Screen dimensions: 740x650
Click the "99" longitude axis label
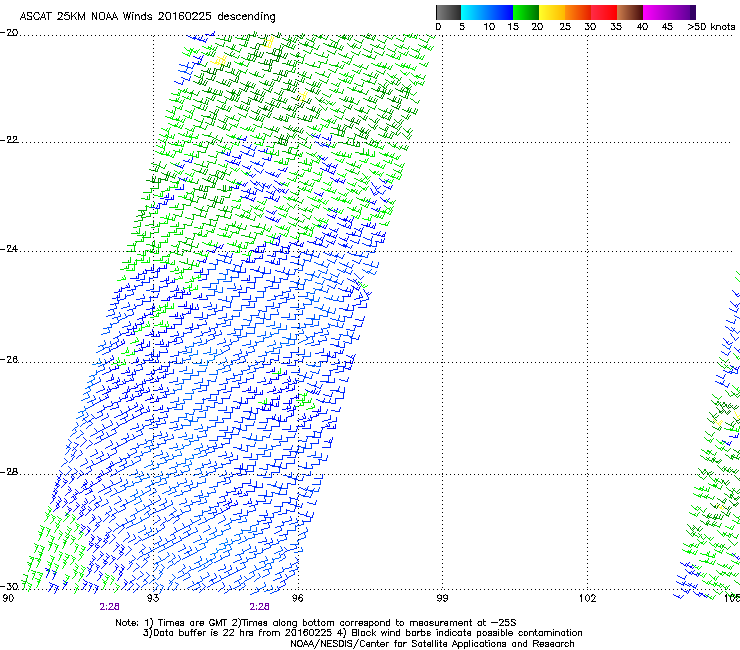442,599
